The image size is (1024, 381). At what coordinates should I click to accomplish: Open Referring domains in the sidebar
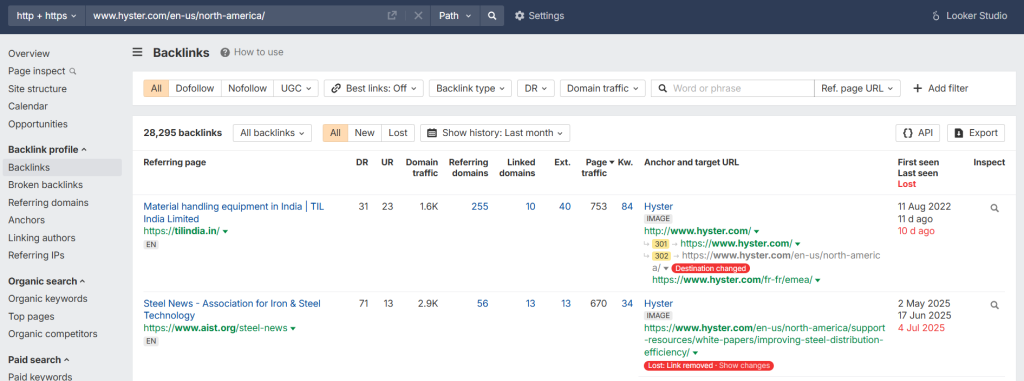click(48, 203)
